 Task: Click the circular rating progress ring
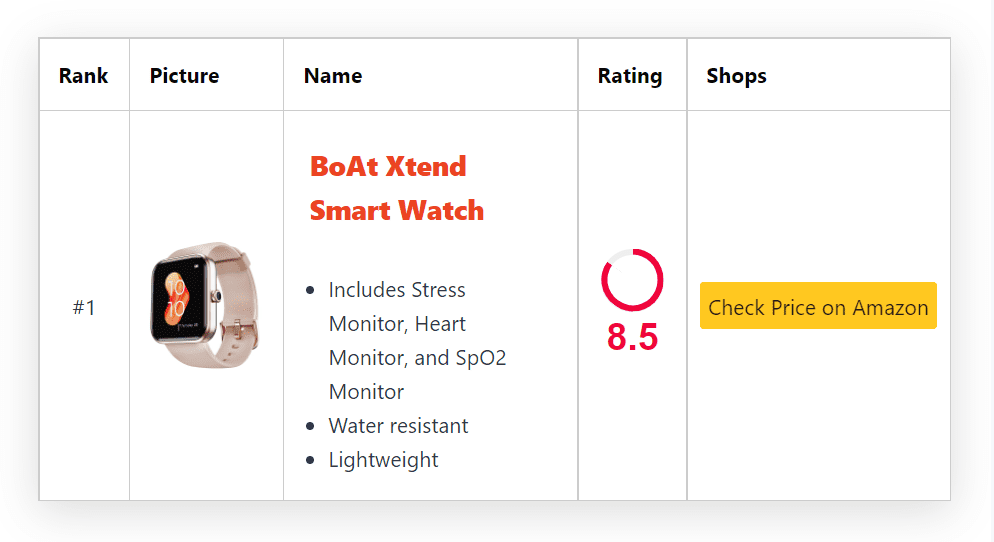pos(632,279)
